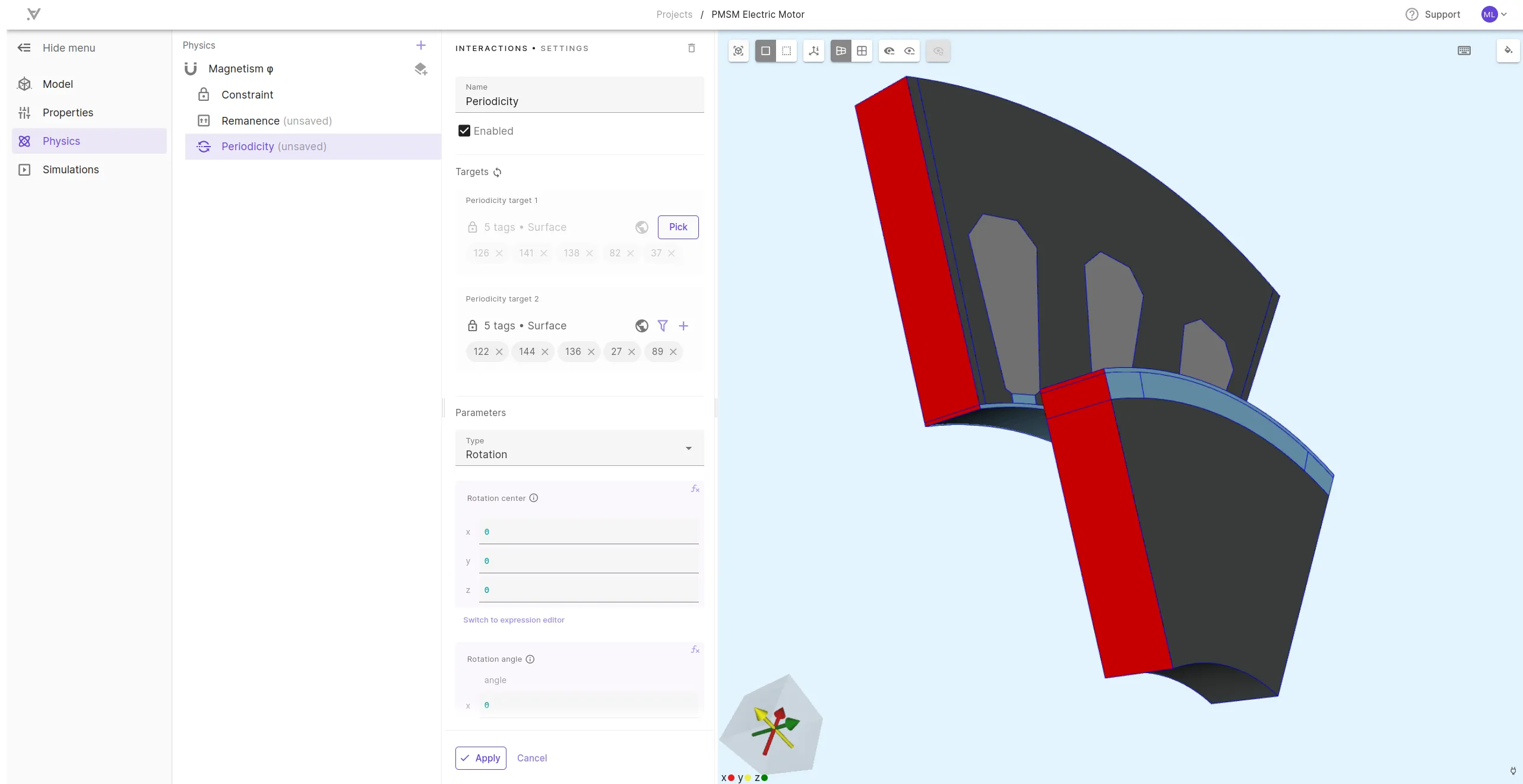Click the paint bucket color icon in viewer

[1508, 50]
